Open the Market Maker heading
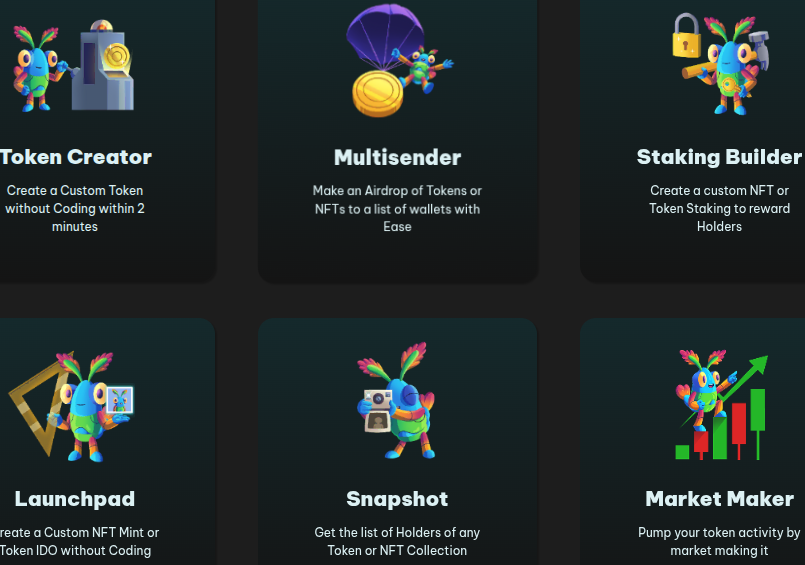Image resolution: width=805 pixels, height=565 pixels. coord(719,499)
